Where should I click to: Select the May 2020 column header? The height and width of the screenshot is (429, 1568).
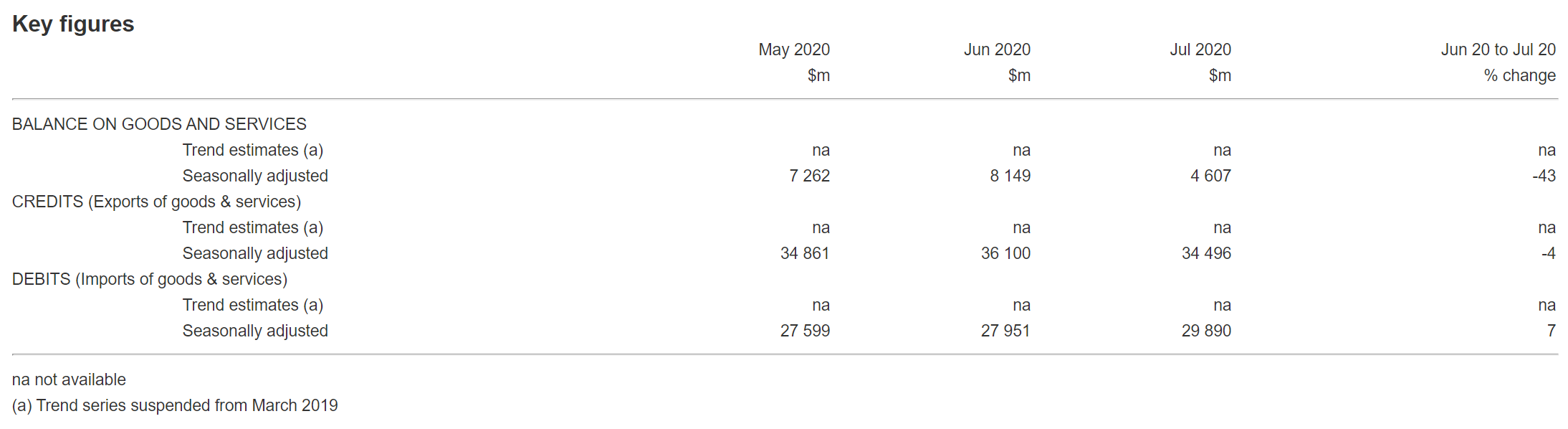tap(793, 49)
